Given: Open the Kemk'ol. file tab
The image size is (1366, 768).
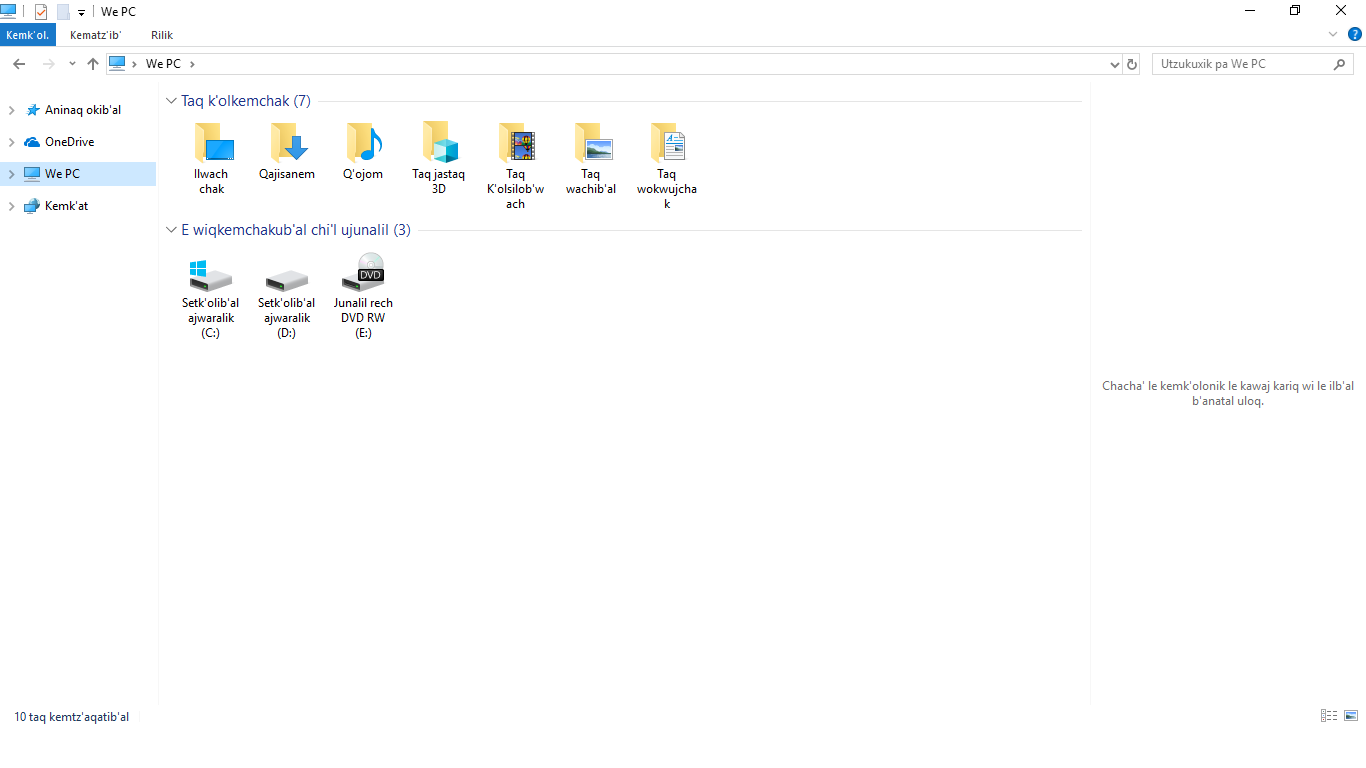Looking at the screenshot, I should click(x=28, y=35).
